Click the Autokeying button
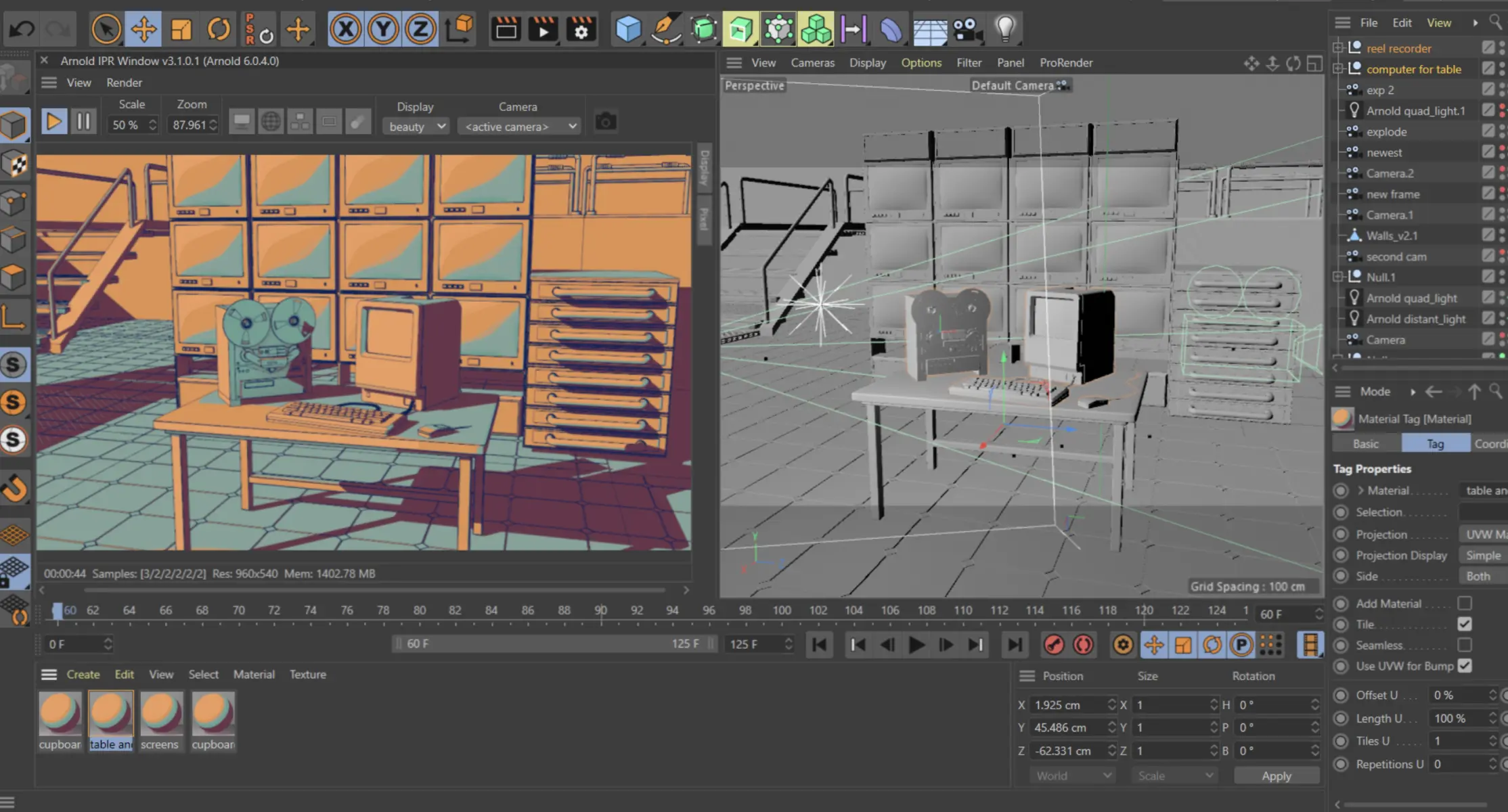Viewport: 1508px width, 812px height. coord(1084,645)
